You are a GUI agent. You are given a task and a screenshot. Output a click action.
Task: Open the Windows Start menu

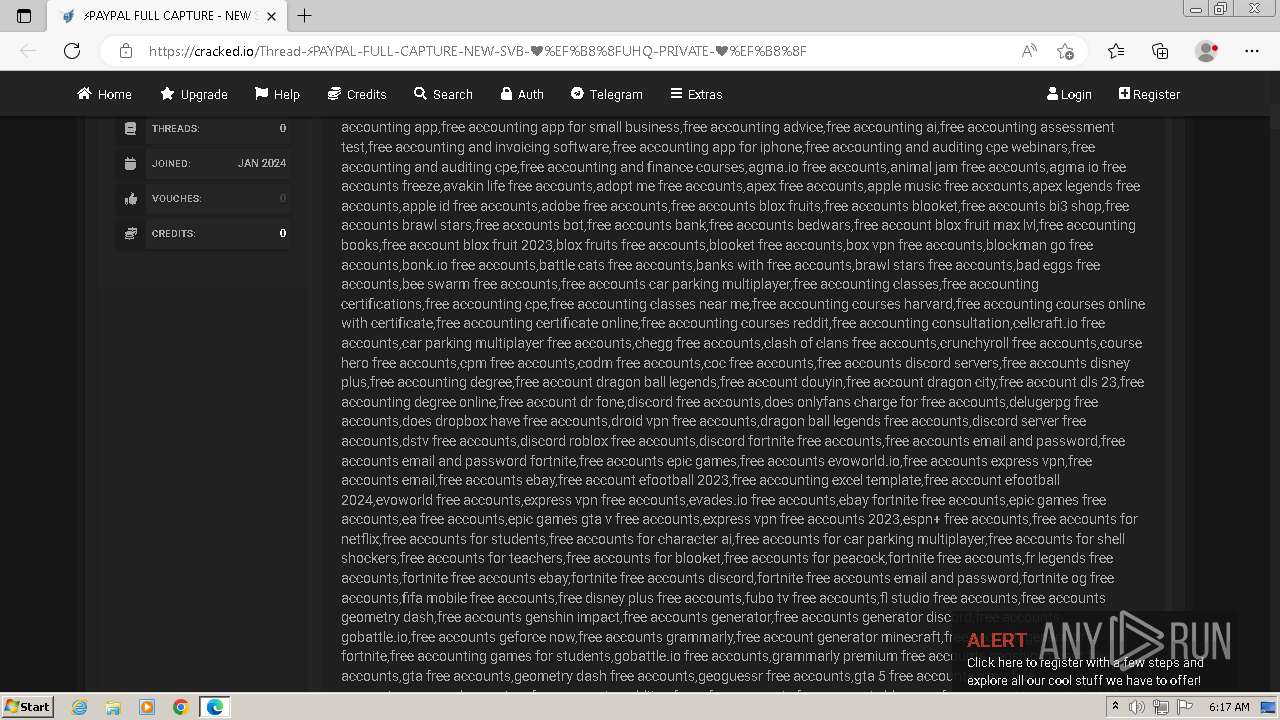point(27,706)
